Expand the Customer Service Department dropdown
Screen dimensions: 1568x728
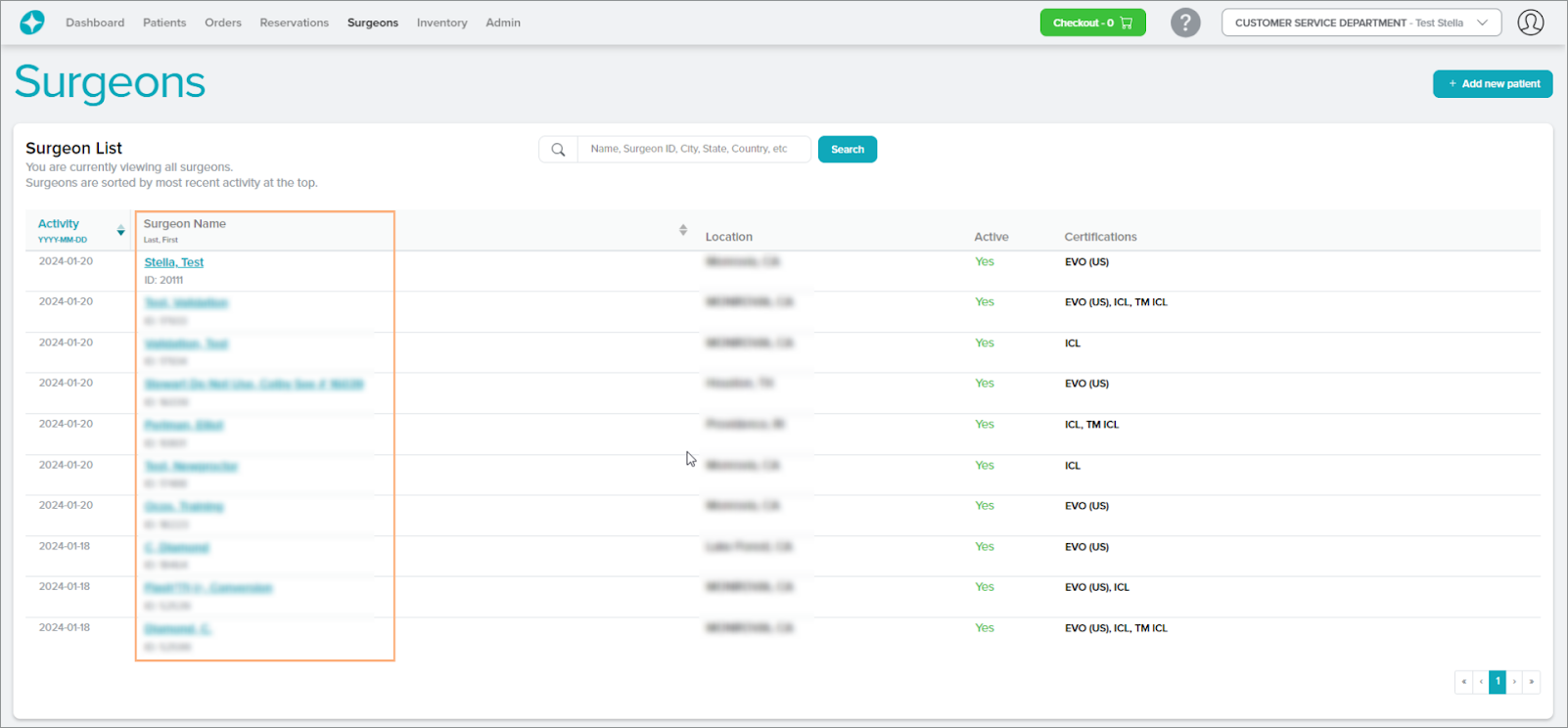tap(1360, 23)
